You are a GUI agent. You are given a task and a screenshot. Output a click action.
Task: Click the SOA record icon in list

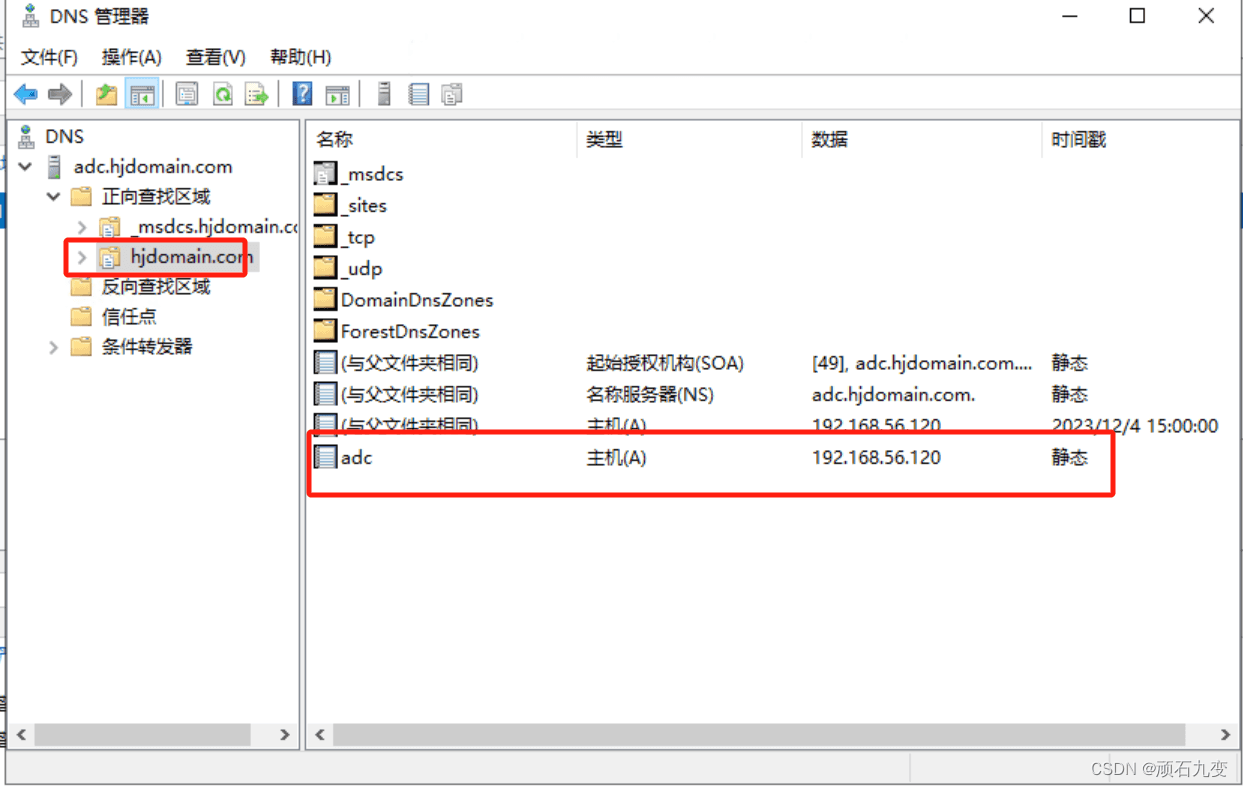click(x=325, y=362)
